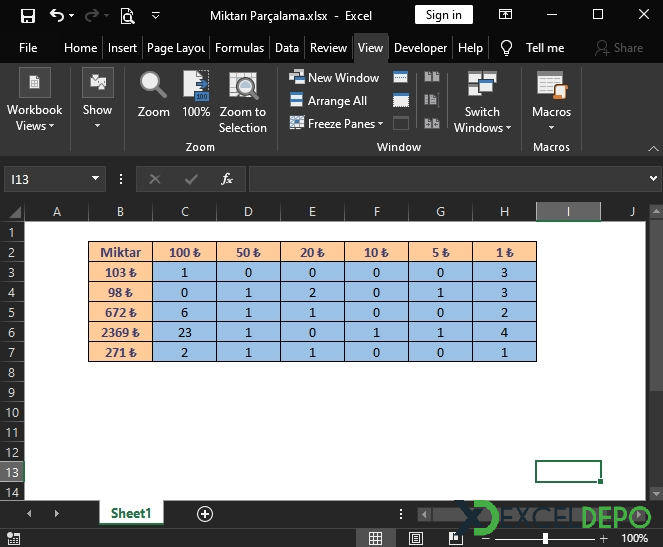Expand Workbook Views dropdown

pos(35,100)
